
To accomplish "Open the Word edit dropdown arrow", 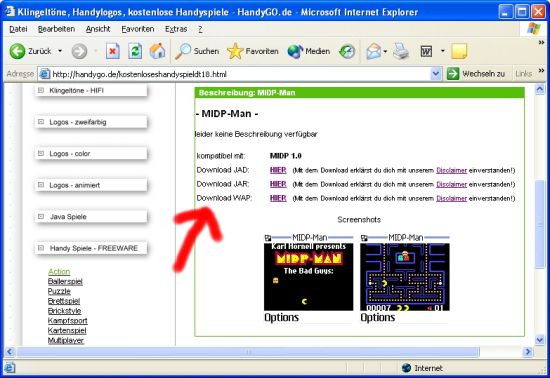I will click(x=443, y=51).
